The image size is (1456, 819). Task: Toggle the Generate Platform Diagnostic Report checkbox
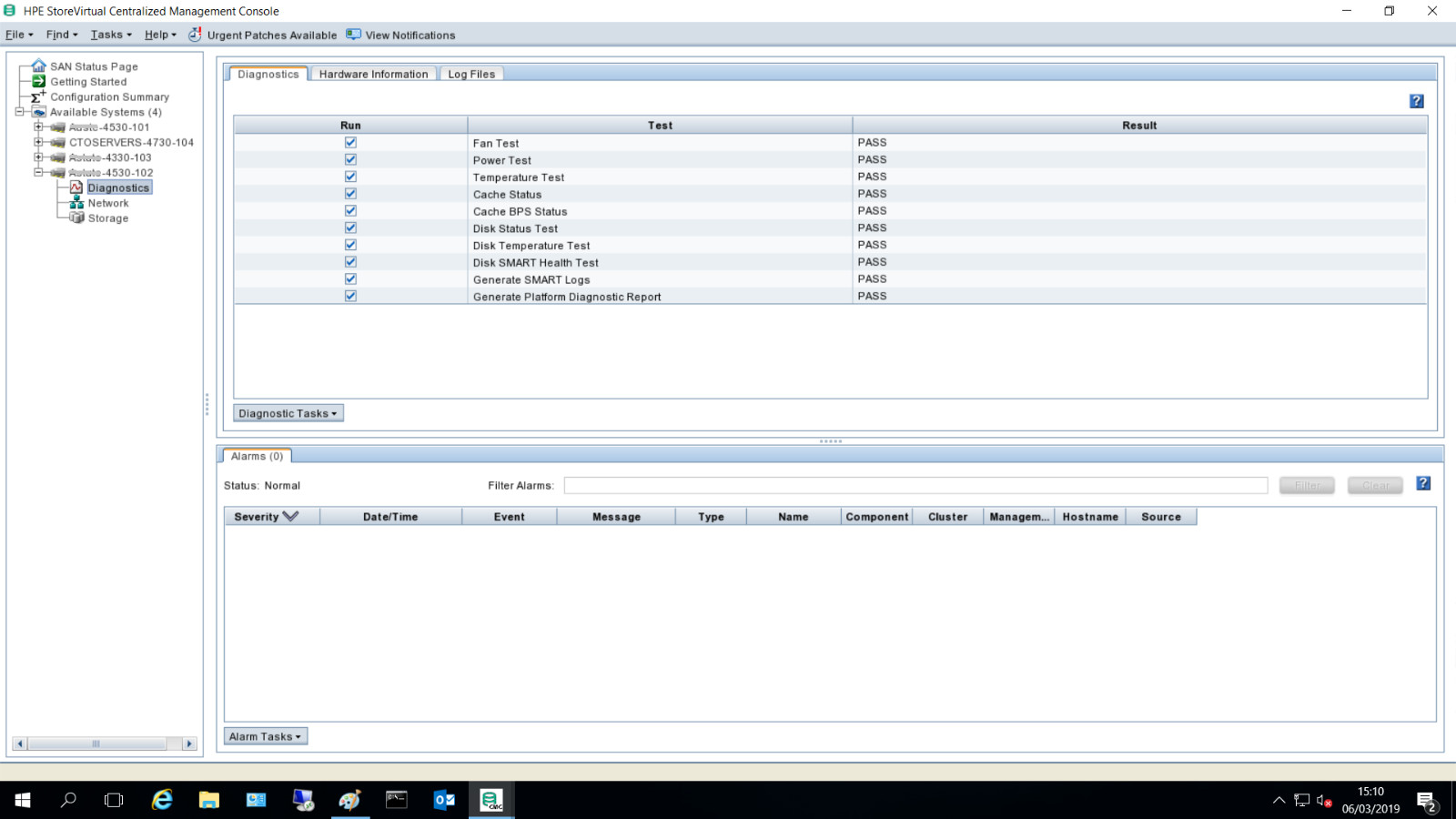coord(350,296)
